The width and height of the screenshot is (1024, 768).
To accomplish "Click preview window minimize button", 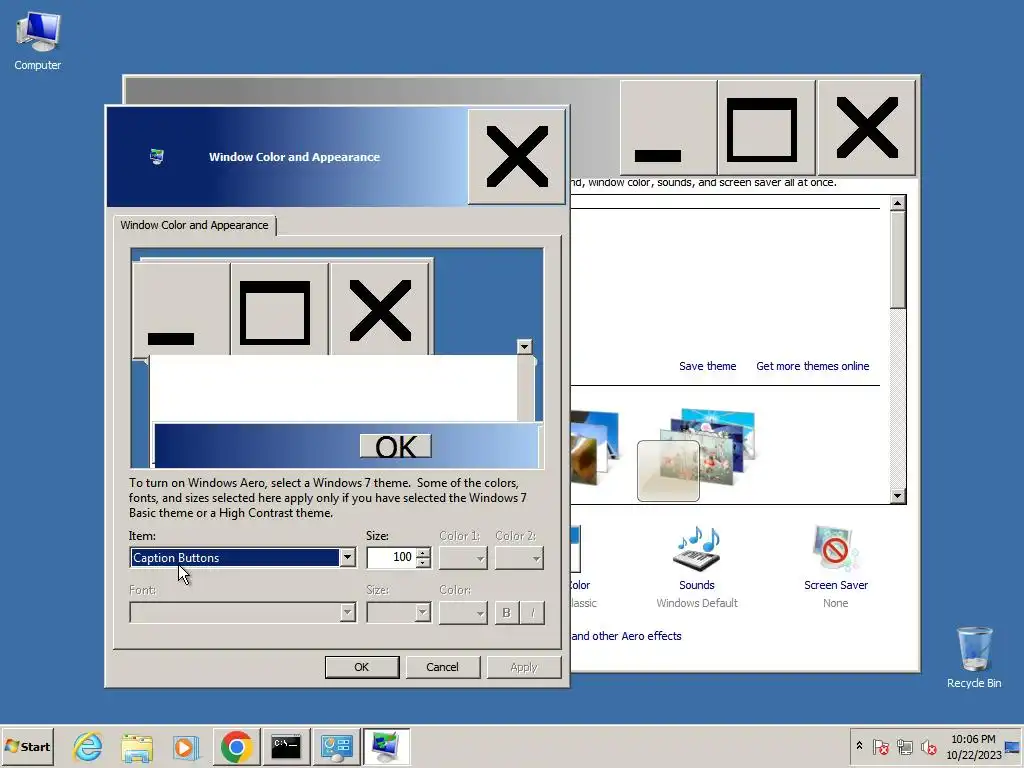I will coord(181,310).
